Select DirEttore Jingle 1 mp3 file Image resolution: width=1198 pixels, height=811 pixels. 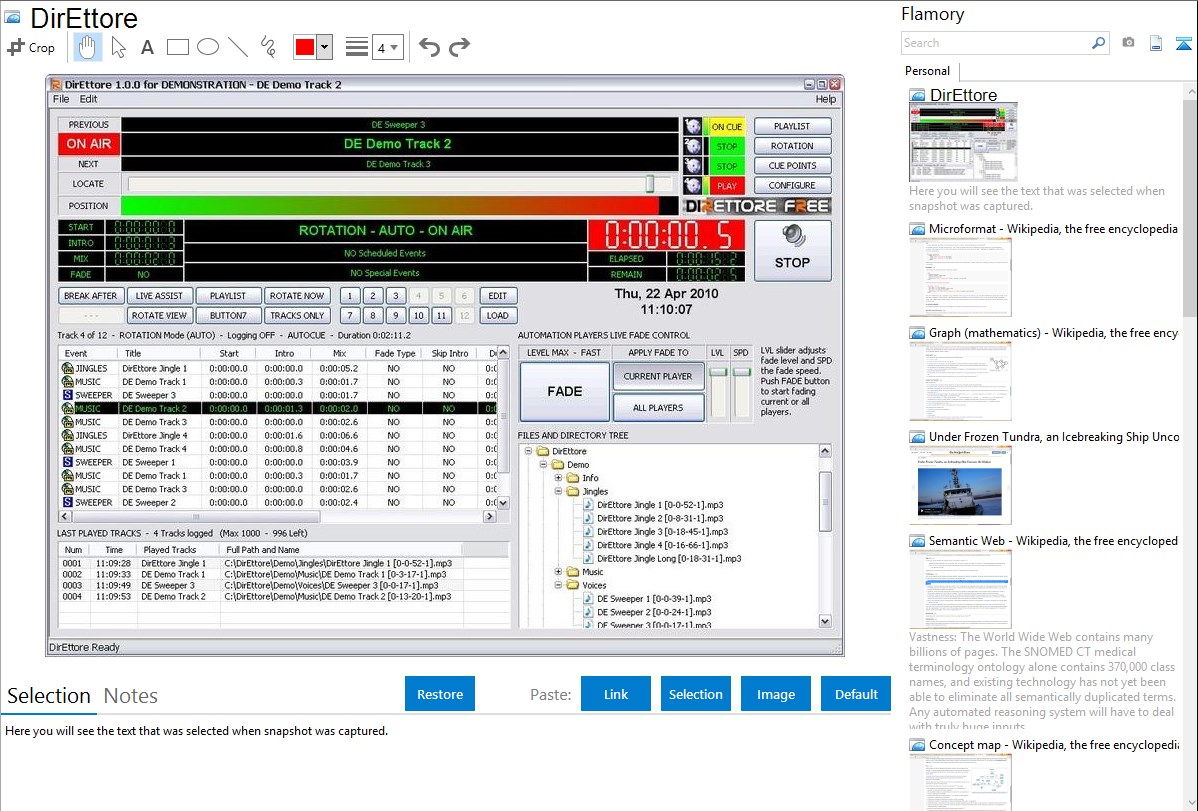click(660, 504)
